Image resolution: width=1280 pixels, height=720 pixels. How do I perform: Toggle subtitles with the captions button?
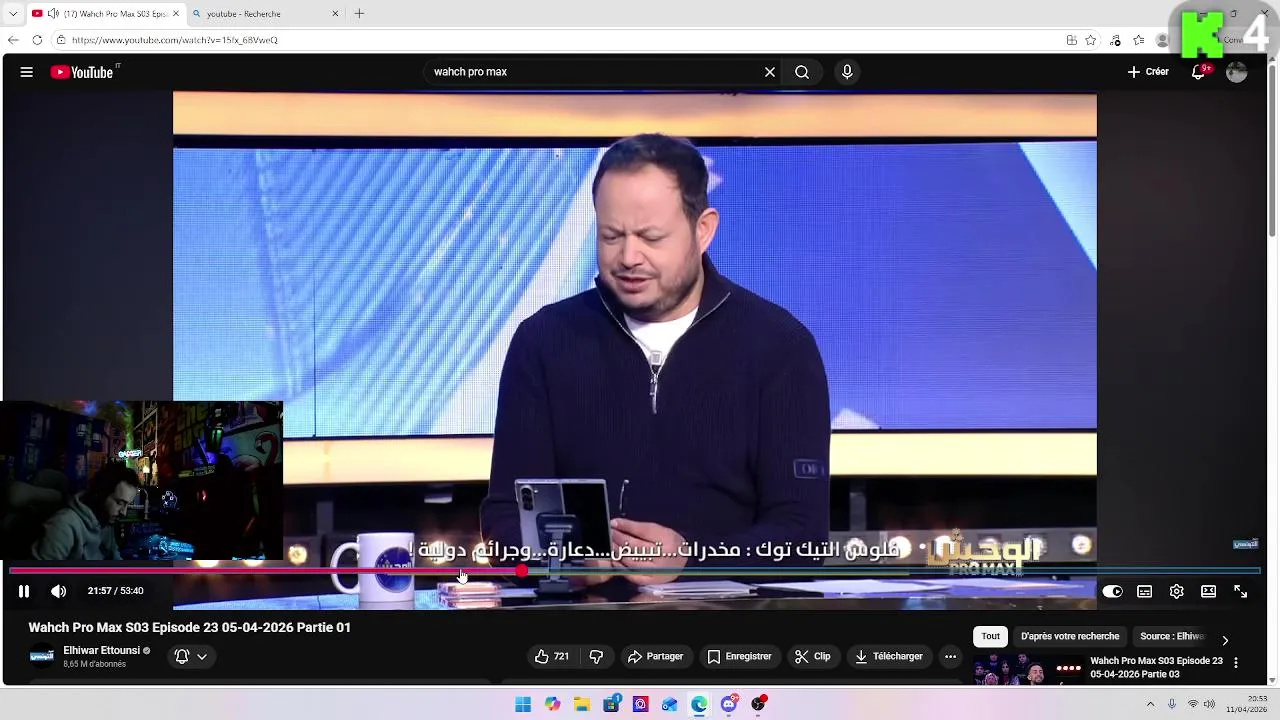click(1145, 591)
